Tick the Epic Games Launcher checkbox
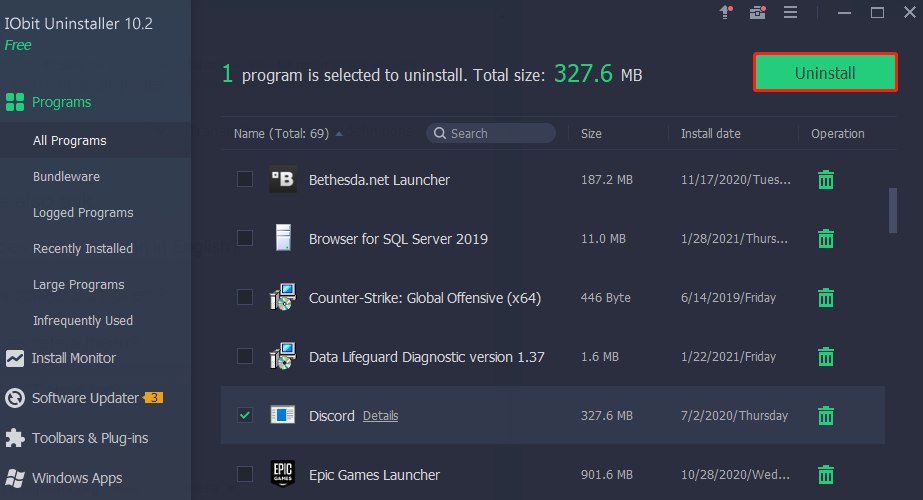This screenshot has height=500, width=923. 245,473
